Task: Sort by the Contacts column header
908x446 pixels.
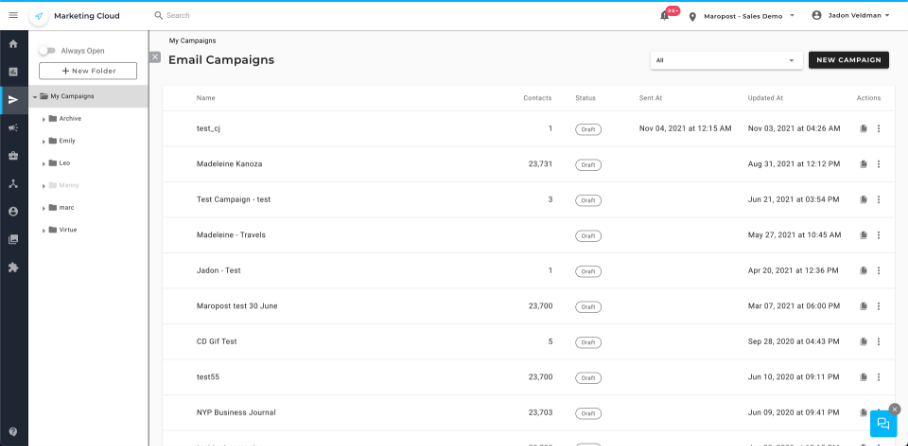Action: pos(537,98)
